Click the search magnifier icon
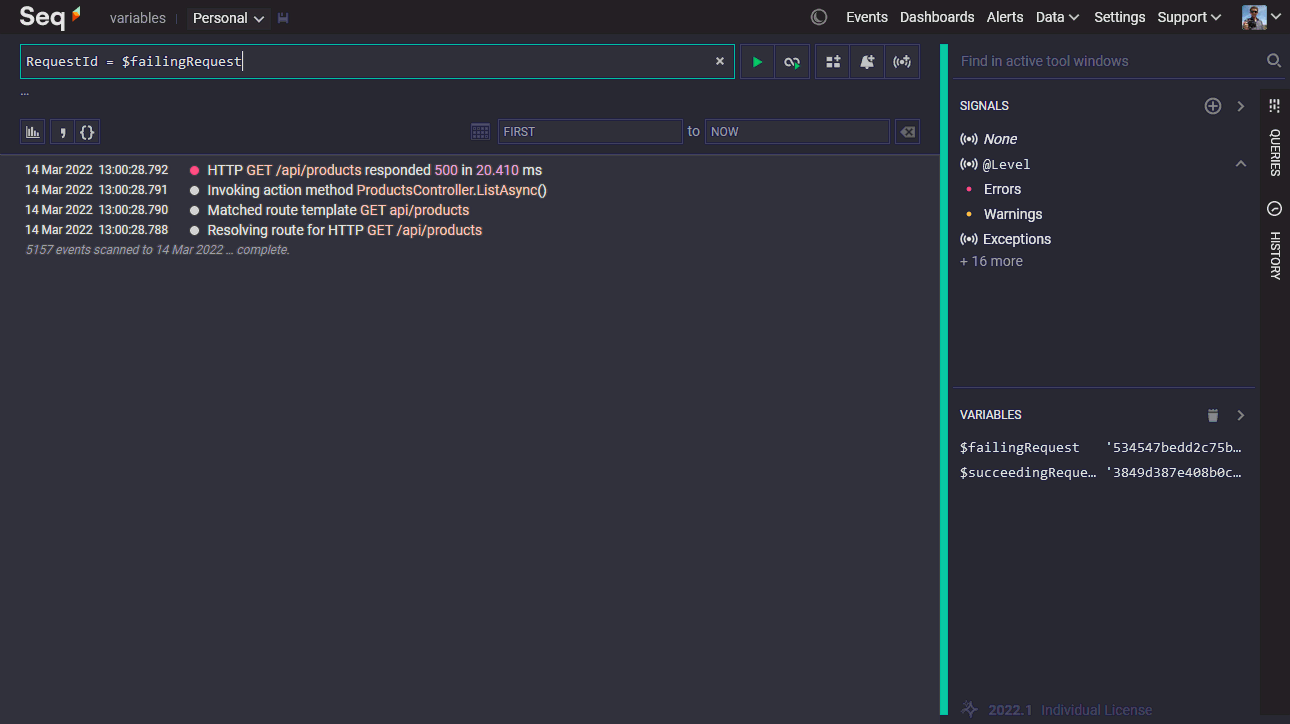 point(1273,61)
